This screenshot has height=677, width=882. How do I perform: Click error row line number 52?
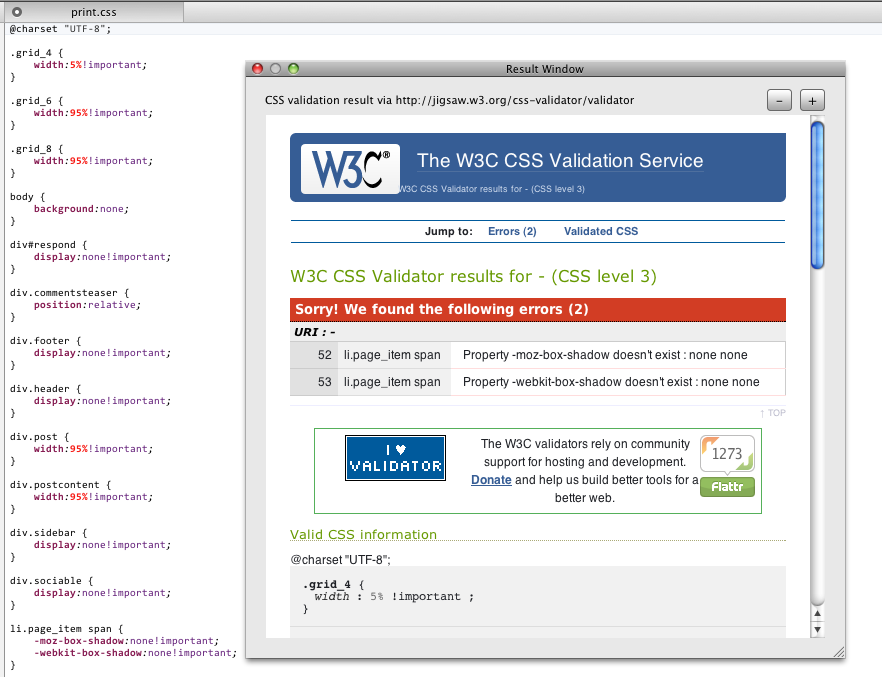pyautogui.click(x=325, y=355)
